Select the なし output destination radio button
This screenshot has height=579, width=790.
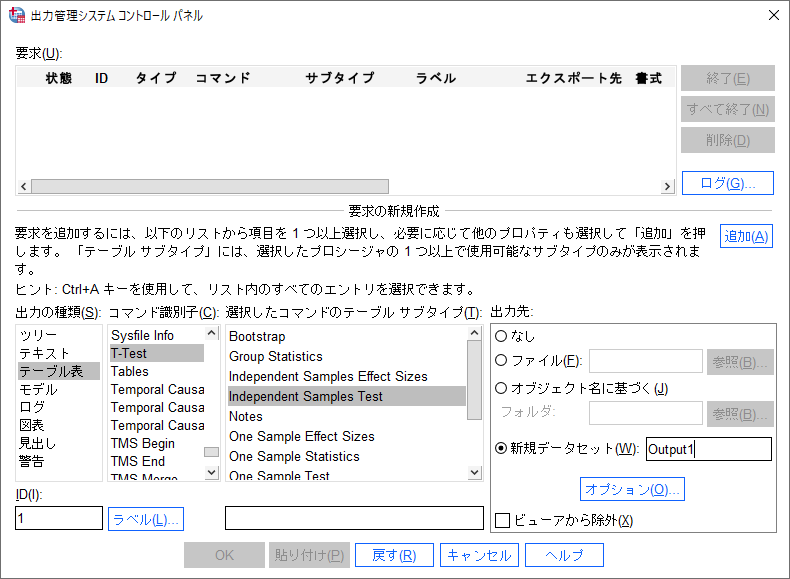pos(501,336)
